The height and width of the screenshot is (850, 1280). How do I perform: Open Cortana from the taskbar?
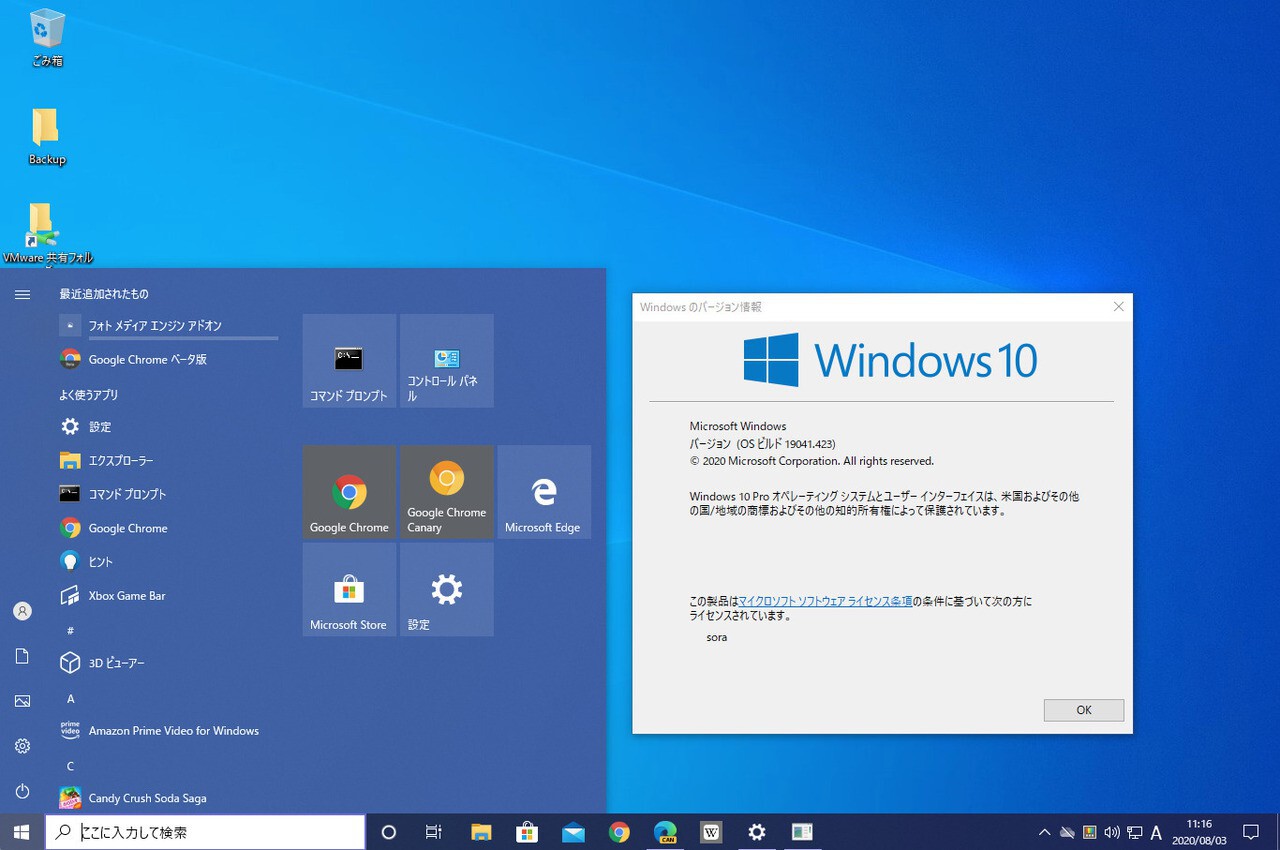pos(389,832)
